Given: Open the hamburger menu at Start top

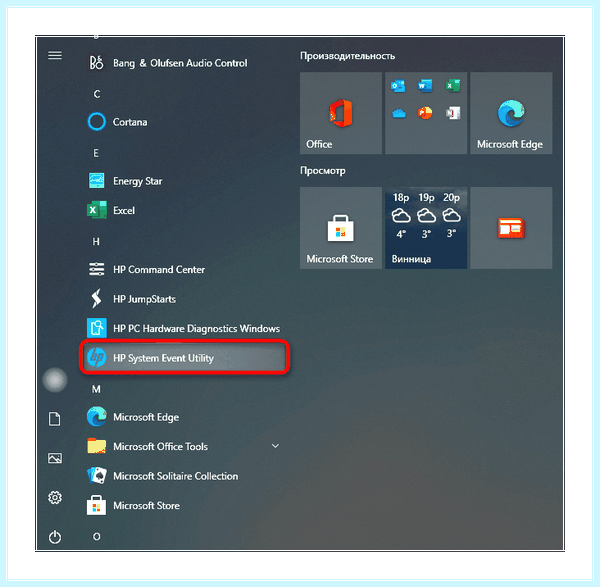Looking at the screenshot, I should point(55,56).
